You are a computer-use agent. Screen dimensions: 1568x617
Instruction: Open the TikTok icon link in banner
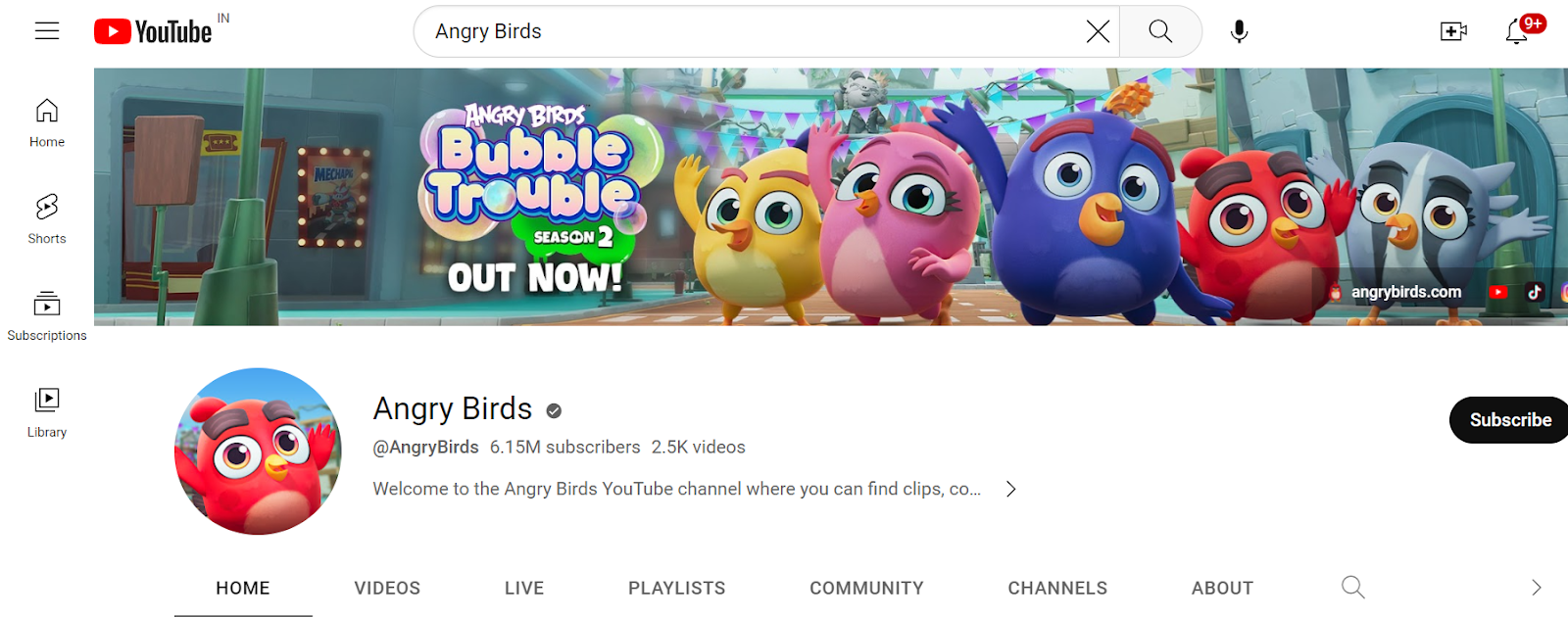pyautogui.click(x=1535, y=292)
